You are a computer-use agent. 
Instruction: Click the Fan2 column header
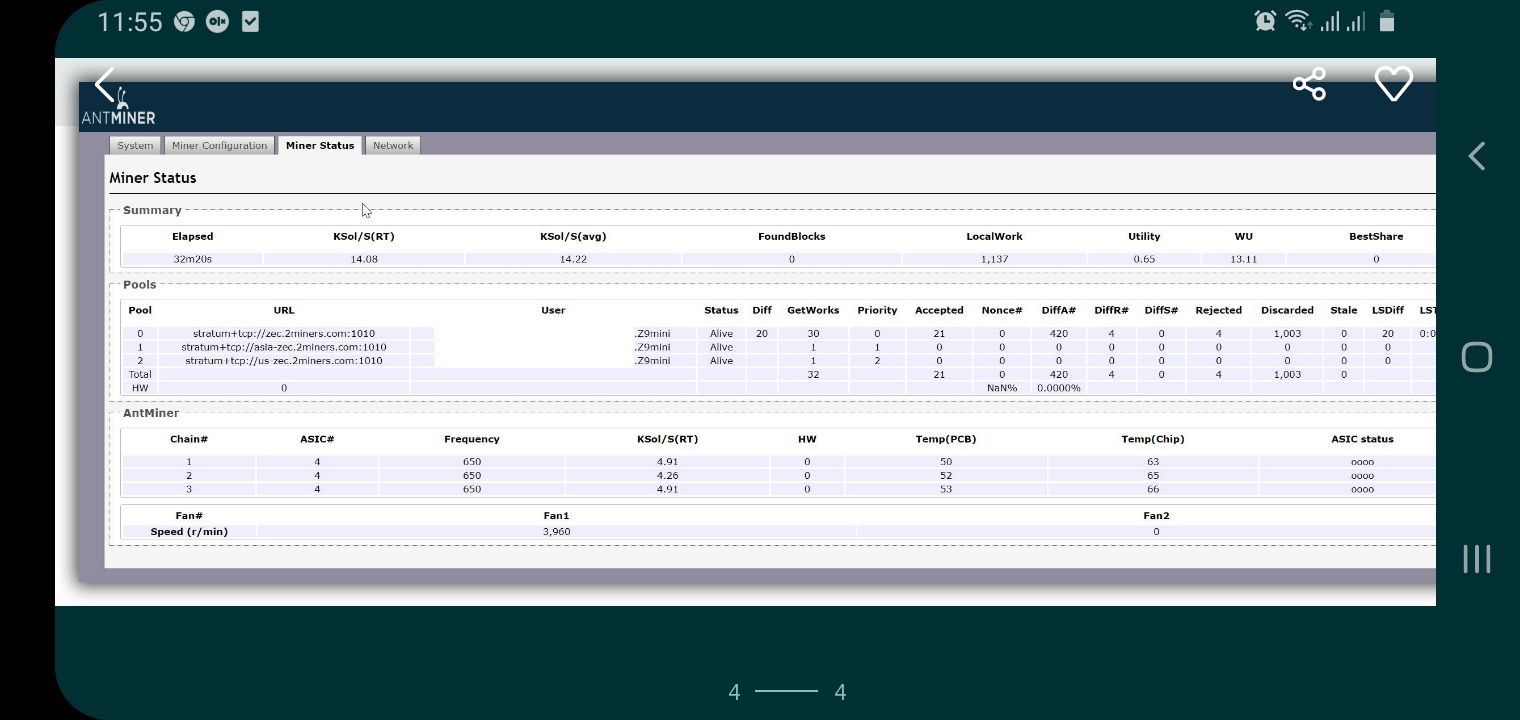pyautogui.click(x=1156, y=516)
